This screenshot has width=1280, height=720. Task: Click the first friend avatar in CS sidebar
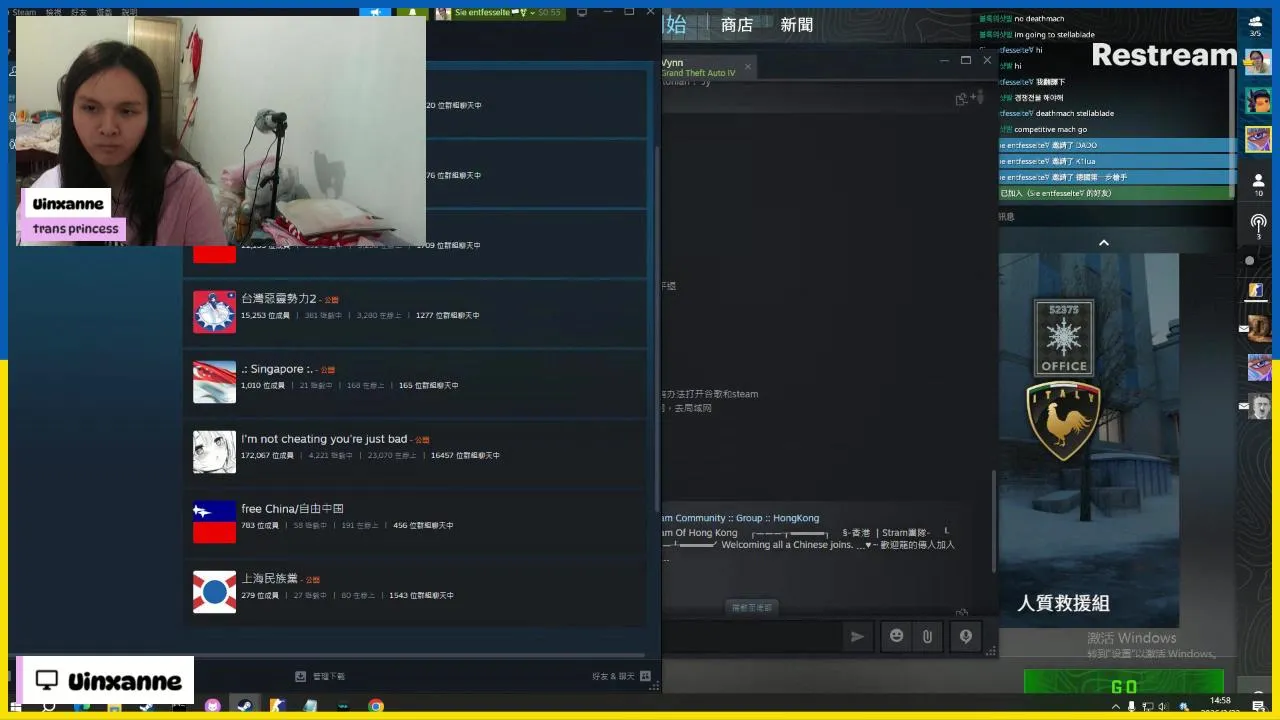pos(1258,62)
